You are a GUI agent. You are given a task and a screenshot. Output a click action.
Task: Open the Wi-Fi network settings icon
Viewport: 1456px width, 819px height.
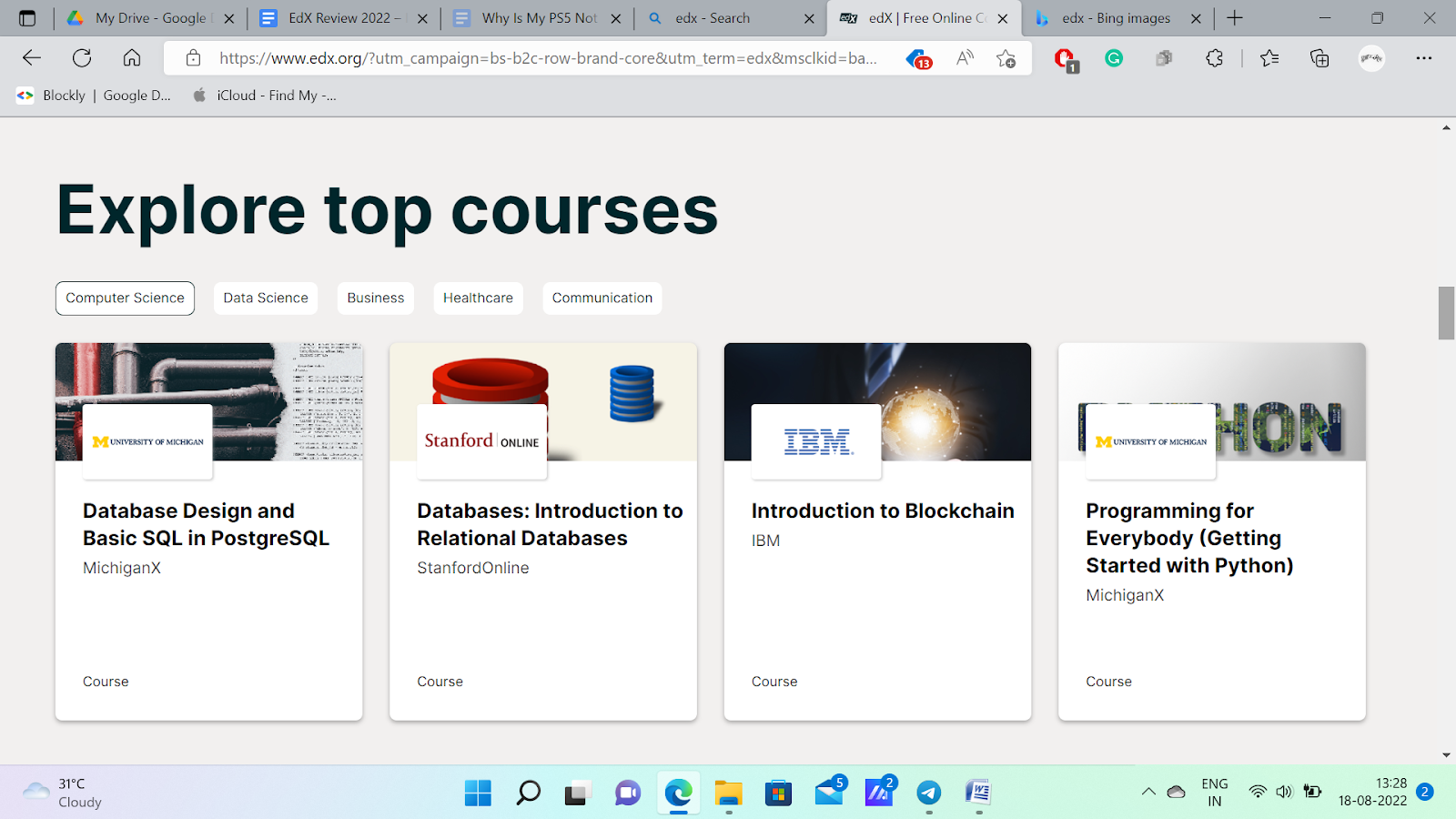pyautogui.click(x=1258, y=792)
